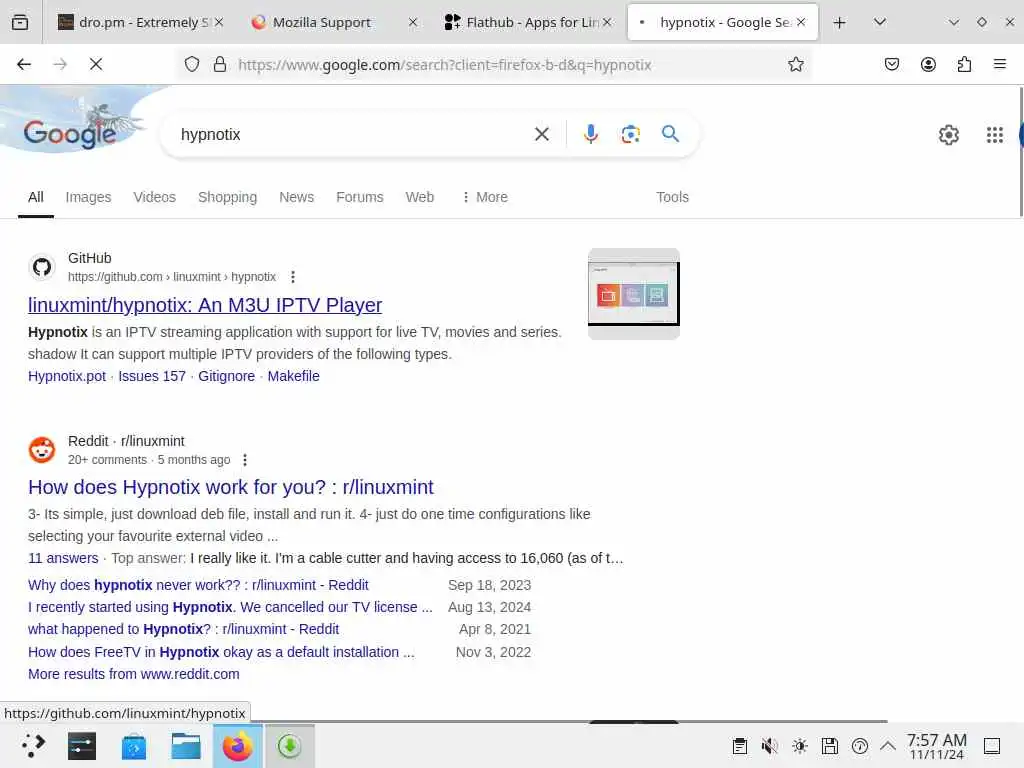The height and width of the screenshot is (768, 1024).
Task: Close the dro.pm tab
Action: pos(219,22)
